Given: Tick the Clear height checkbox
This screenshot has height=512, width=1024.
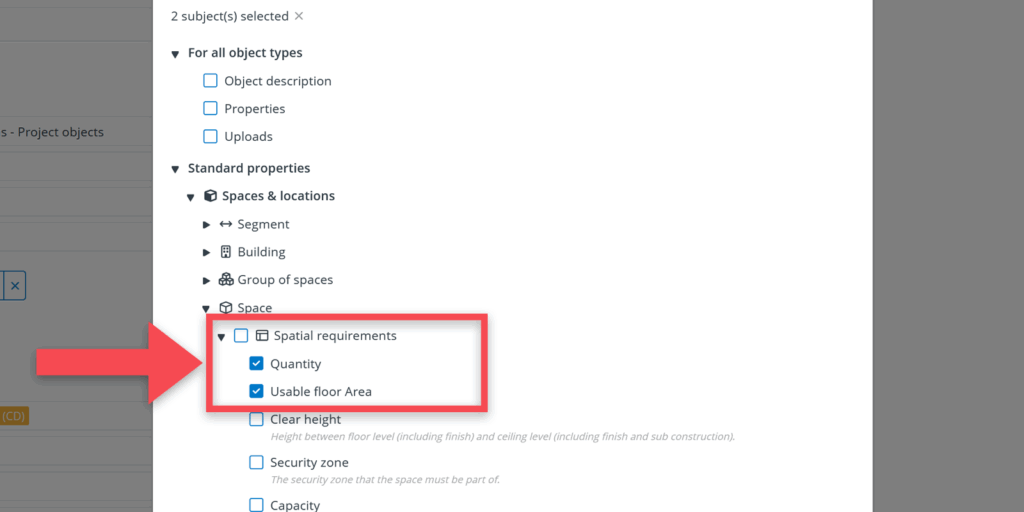Looking at the screenshot, I should coord(257,419).
